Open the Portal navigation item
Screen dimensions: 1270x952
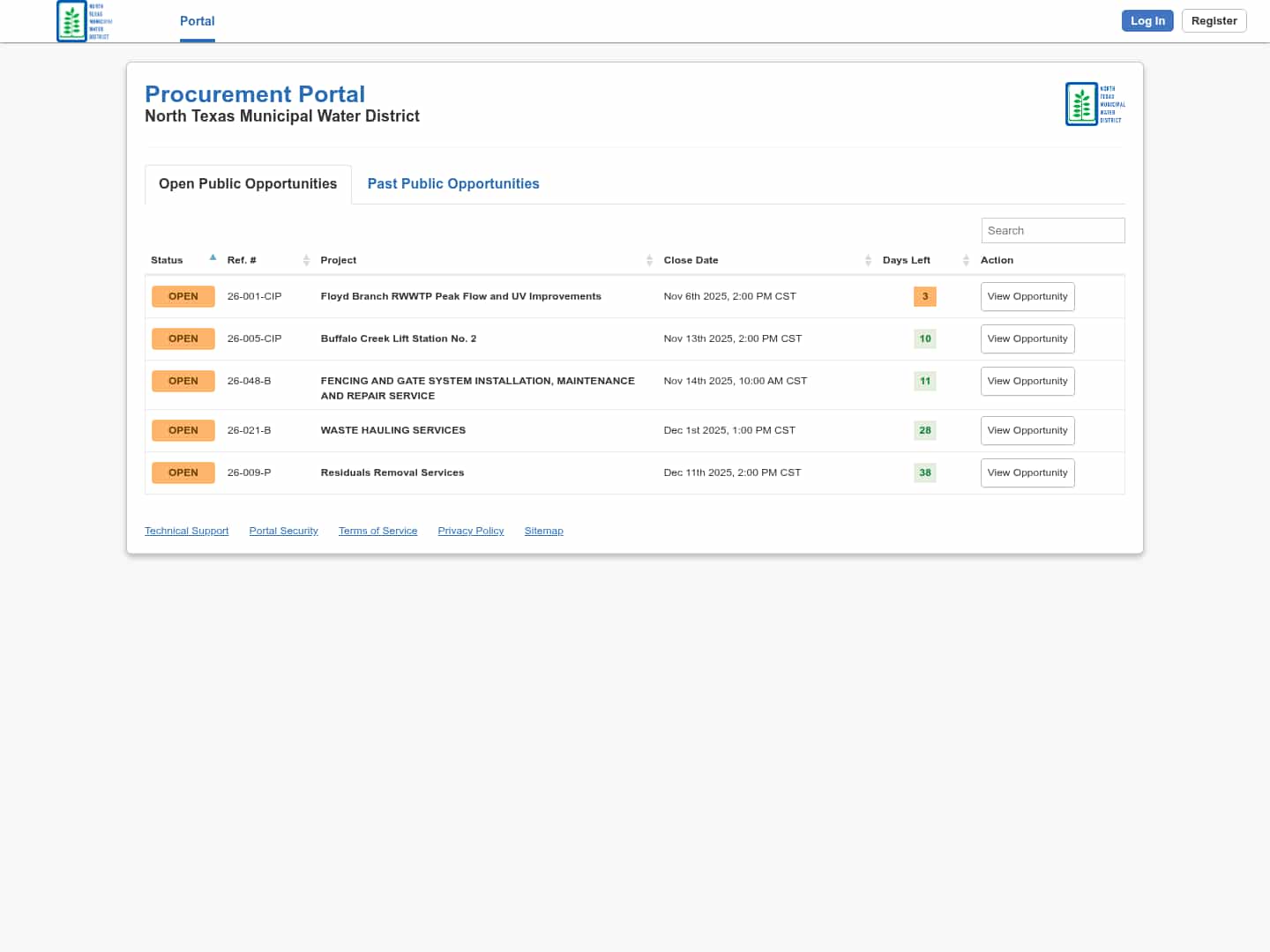pos(197,21)
